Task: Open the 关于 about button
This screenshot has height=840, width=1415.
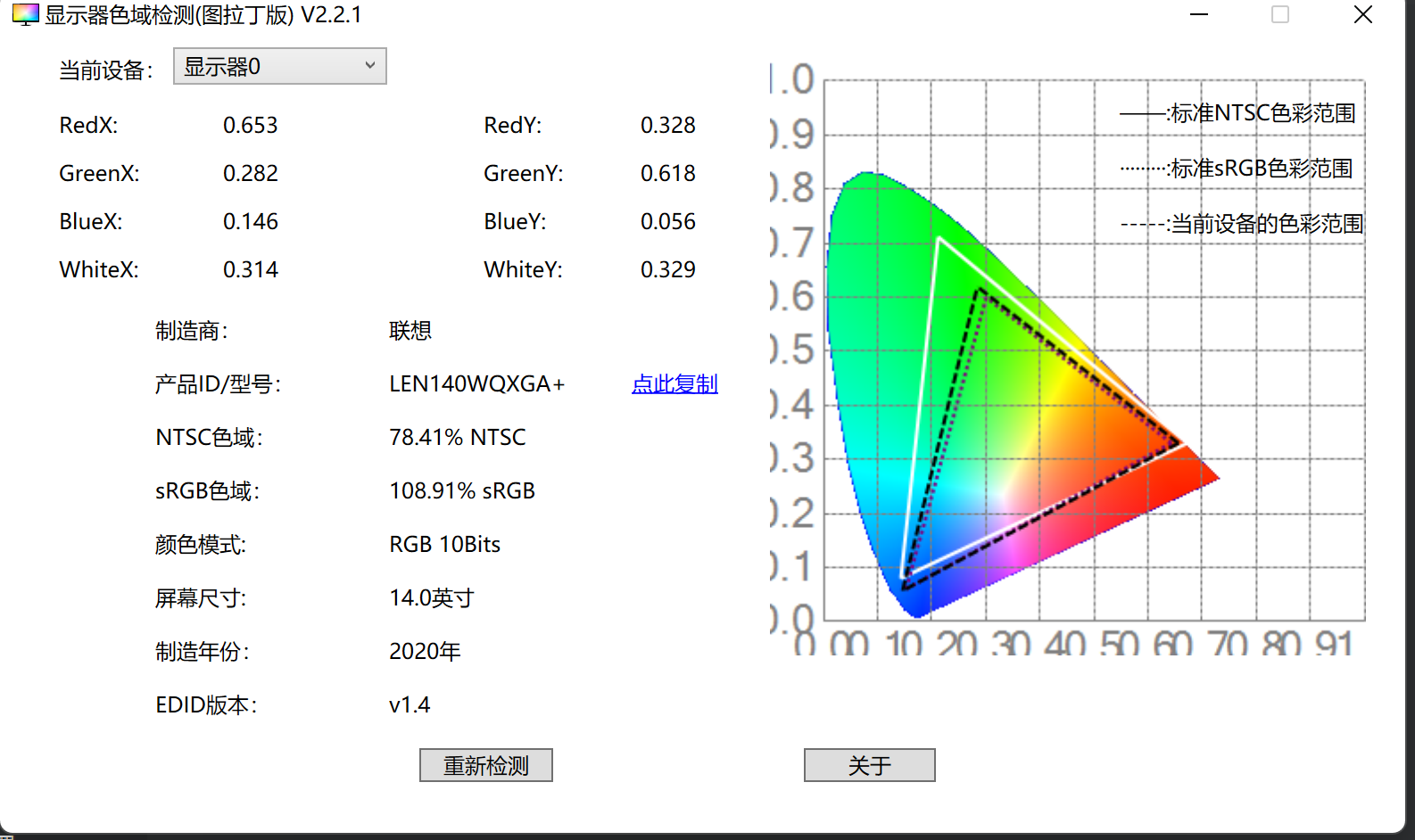Action: [x=870, y=765]
